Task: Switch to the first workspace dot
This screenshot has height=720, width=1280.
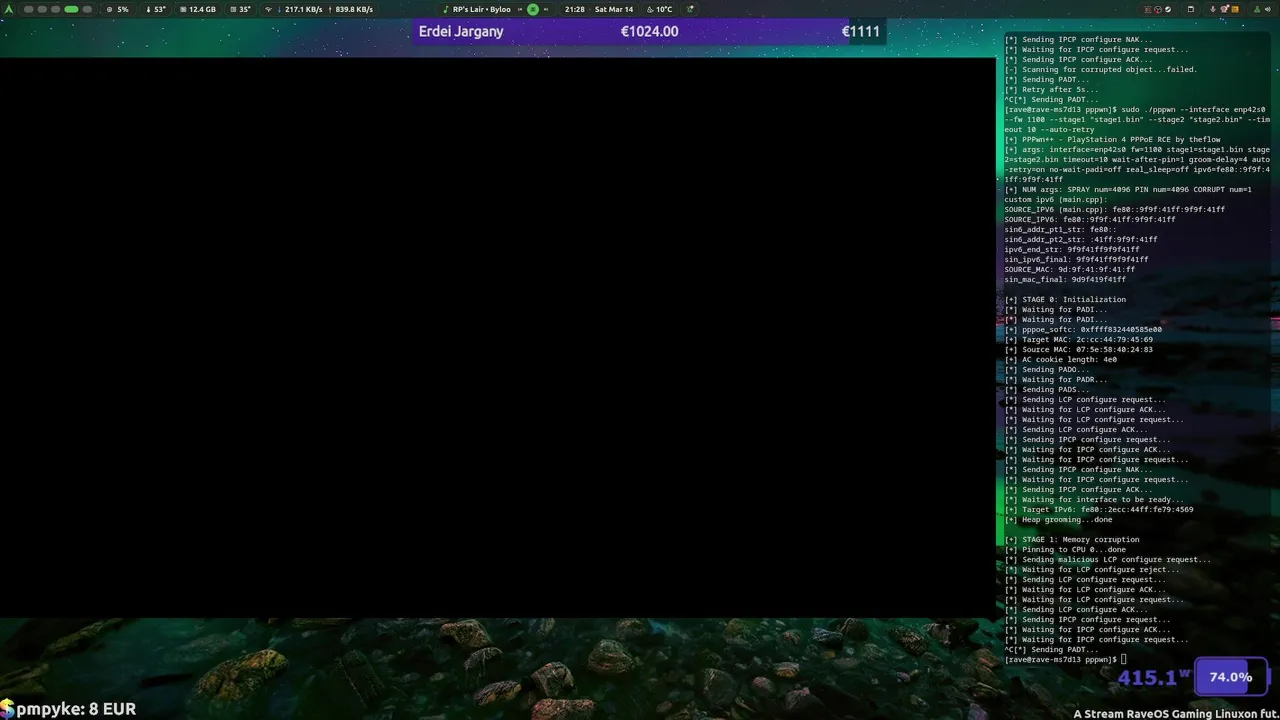Action: (28, 9)
